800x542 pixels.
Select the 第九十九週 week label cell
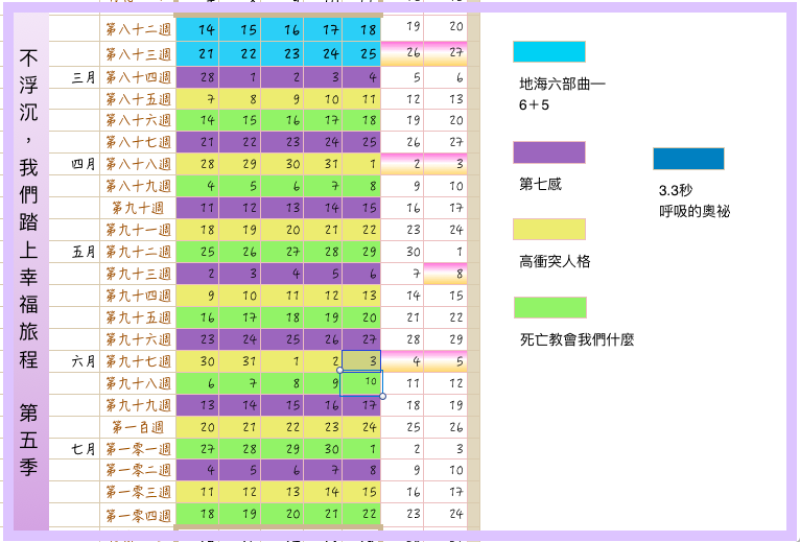tap(138, 405)
